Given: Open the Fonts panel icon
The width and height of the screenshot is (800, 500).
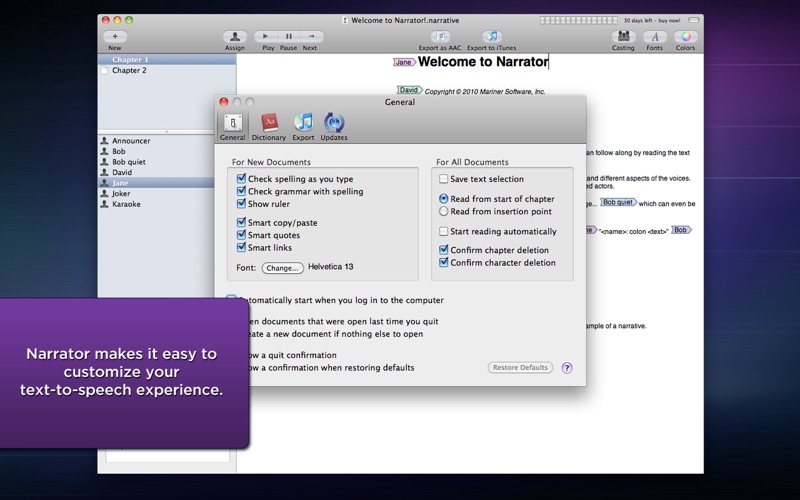Looking at the screenshot, I should click(655, 37).
